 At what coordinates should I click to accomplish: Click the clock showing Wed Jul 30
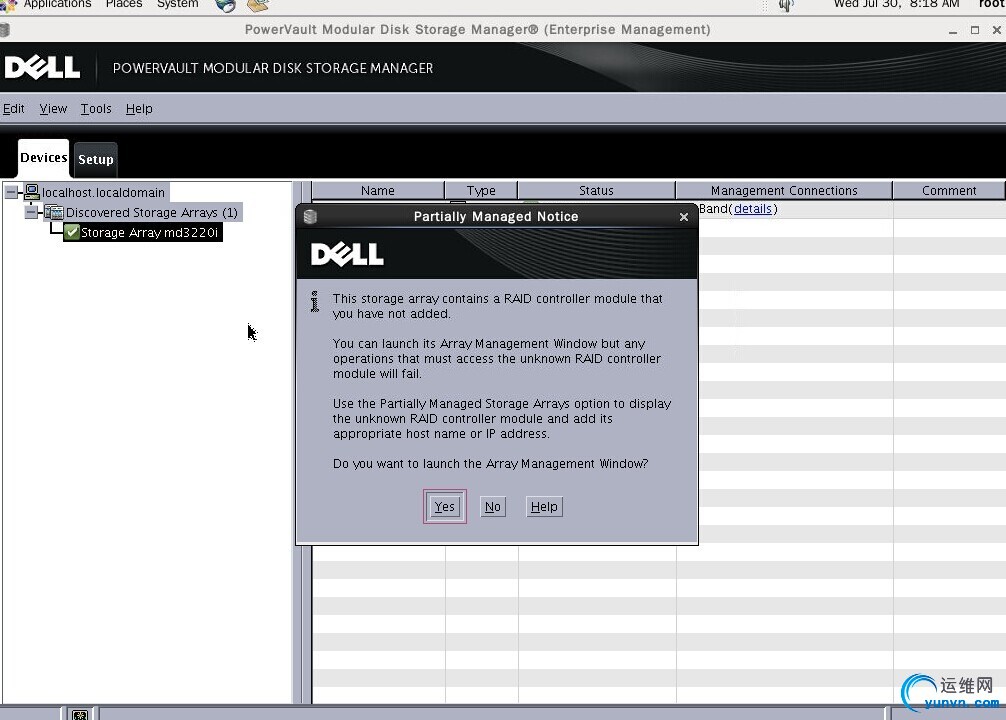896,4
